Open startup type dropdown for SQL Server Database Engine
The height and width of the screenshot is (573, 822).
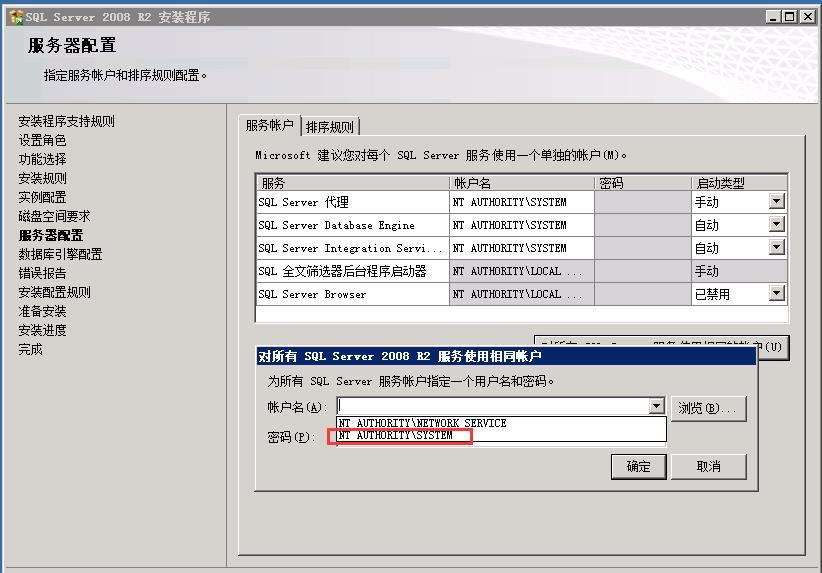tap(776, 224)
